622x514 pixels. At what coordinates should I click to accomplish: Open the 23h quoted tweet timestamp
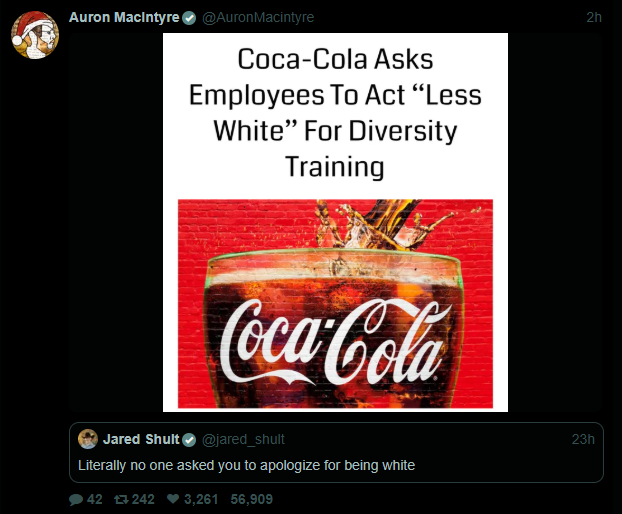coord(583,439)
